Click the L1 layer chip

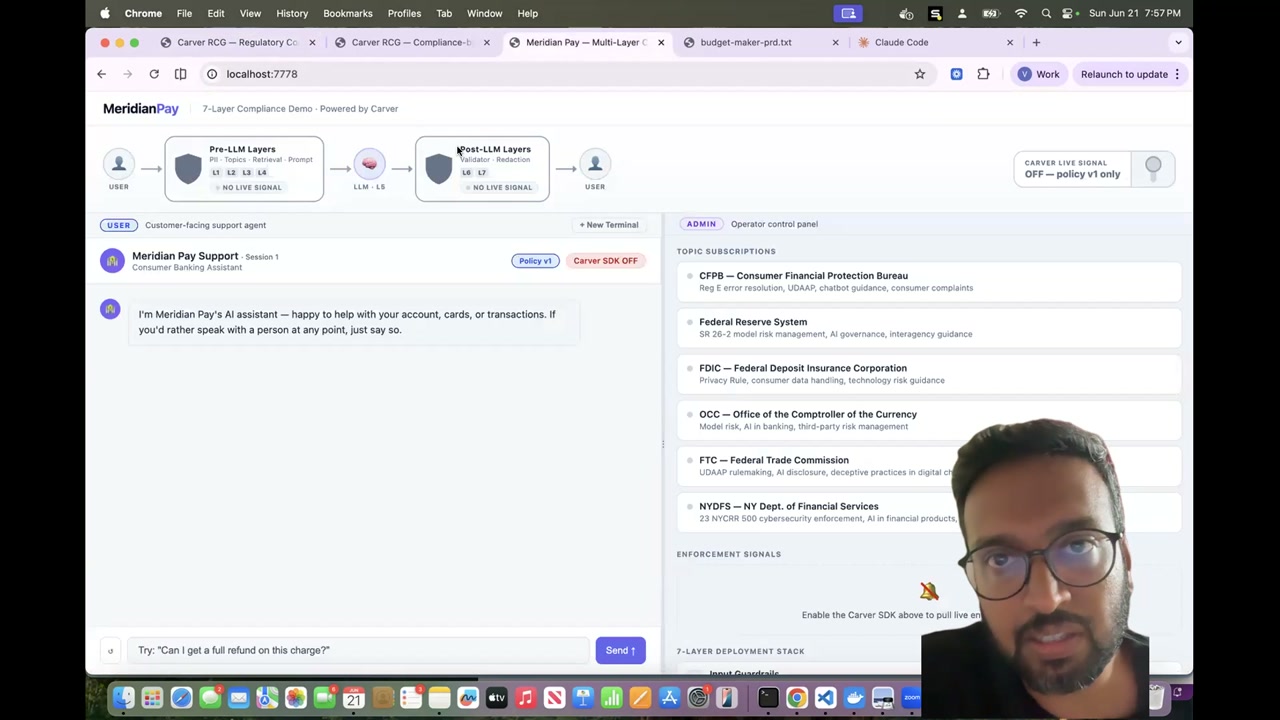coord(215,172)
